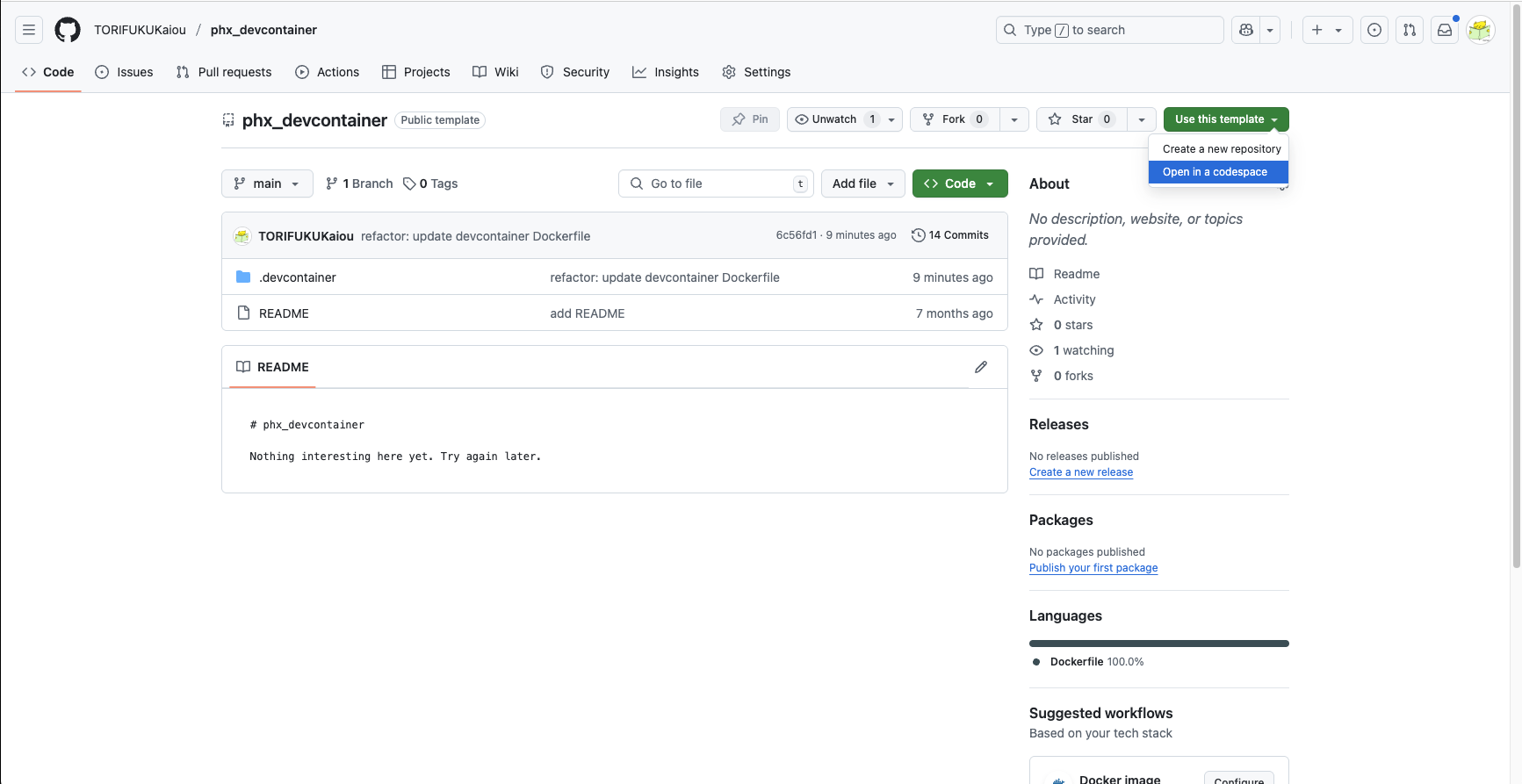Open the Copilot chat icon
This screenshot has height=784, width=1522.
(x=1245, y=30)
